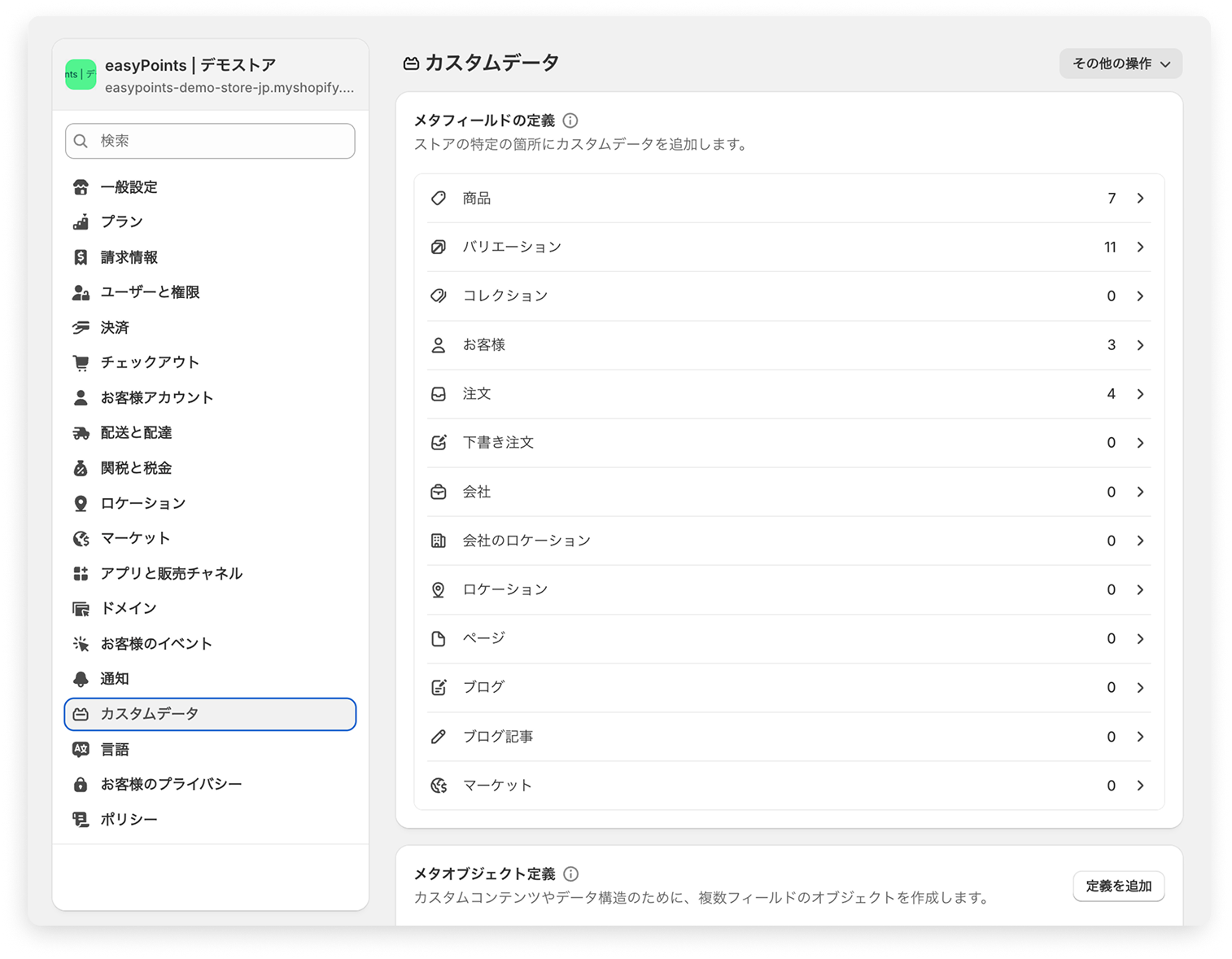The width and height of the screenshot is (1232, 959).
Task: Open ロケーション in settings sidebar
Action: pos(210,503)
